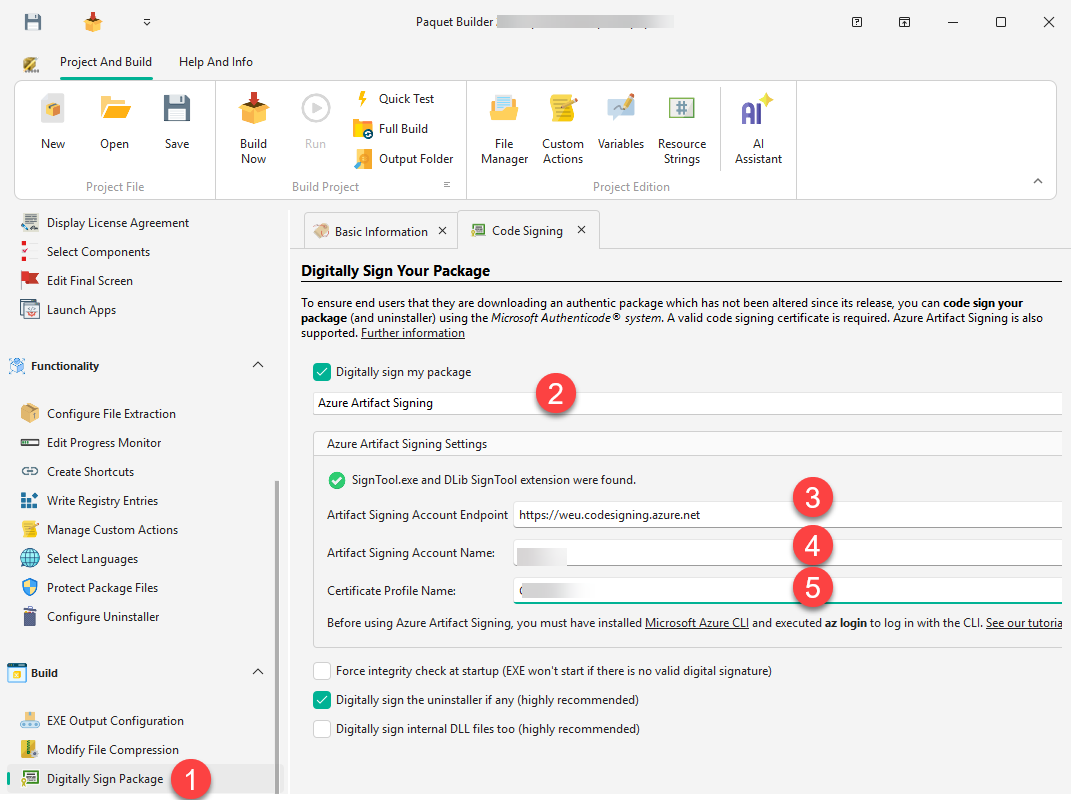Screen dimensions: 1071x800
Task: Enable force integrity check at startup
Action: pyautogui.click(x=322, y=670)
